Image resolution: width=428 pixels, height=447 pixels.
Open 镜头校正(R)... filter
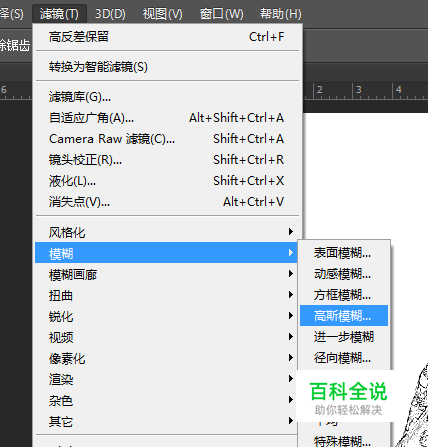coord(167,160)
